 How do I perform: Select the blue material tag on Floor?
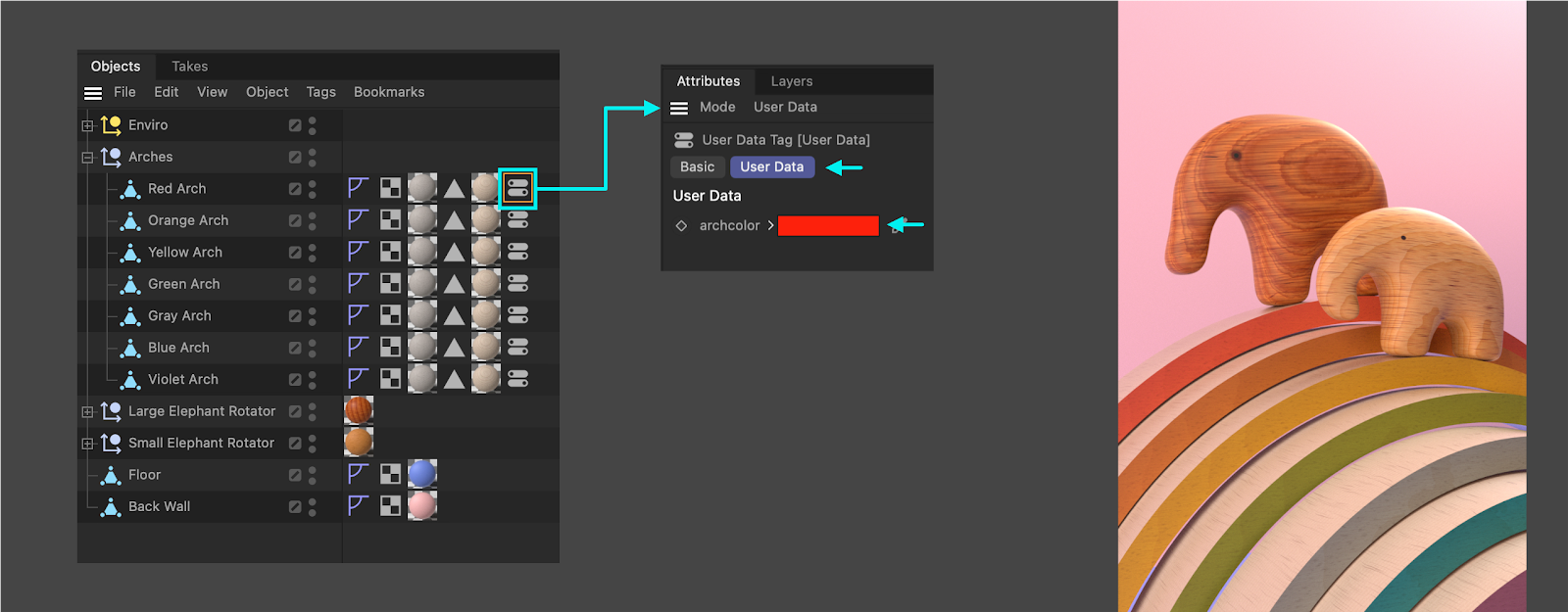point(422,474)
